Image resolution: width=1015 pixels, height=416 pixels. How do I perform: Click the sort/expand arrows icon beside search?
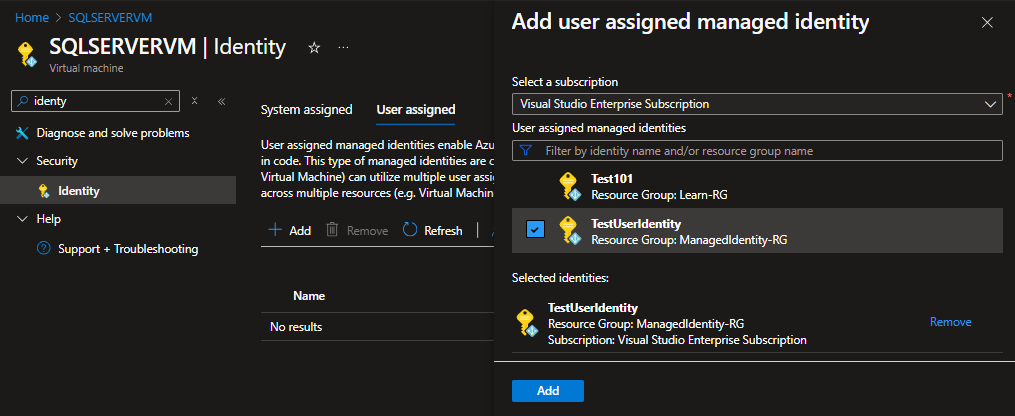point(194,101)
